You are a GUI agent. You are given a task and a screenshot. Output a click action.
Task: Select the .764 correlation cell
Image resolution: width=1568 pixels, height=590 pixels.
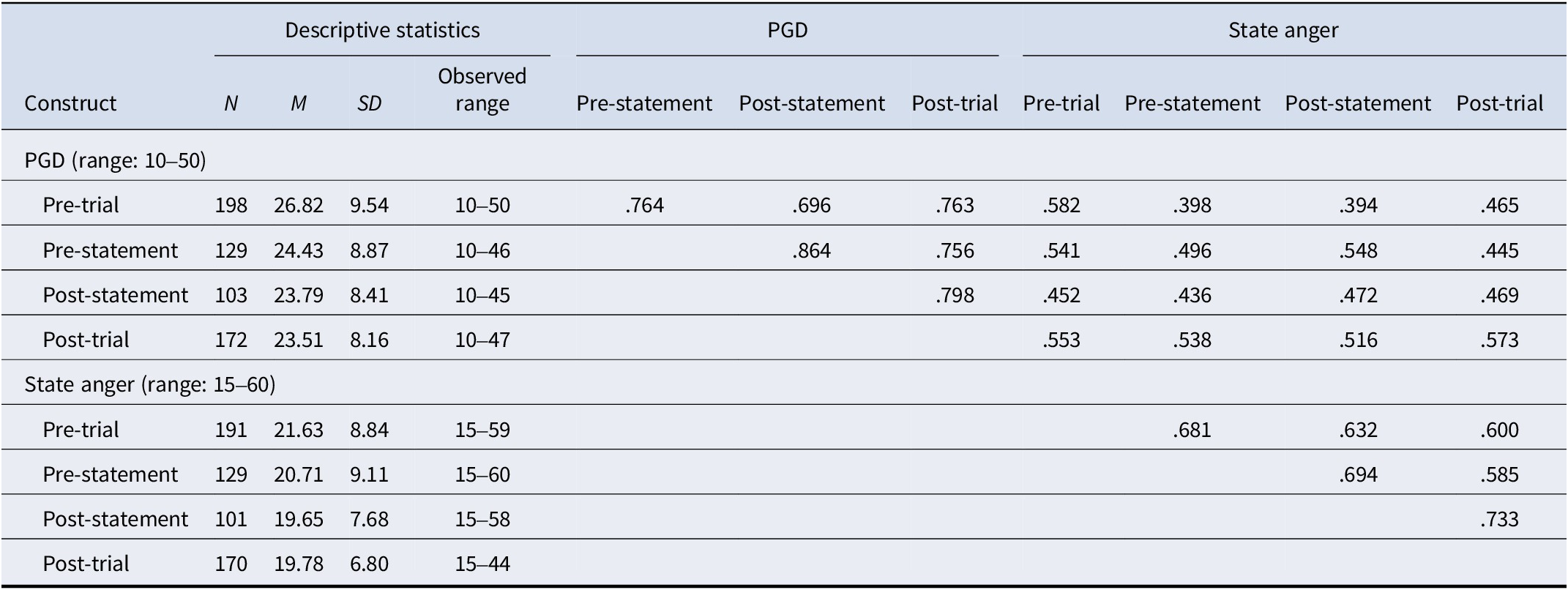(644, 205)
